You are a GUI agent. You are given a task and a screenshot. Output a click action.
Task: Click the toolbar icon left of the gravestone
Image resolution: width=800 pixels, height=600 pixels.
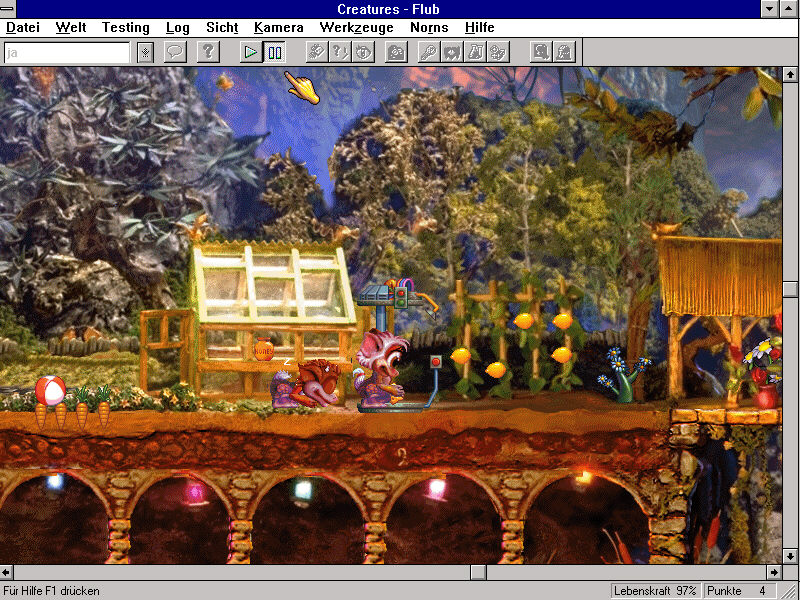point(541,52)
